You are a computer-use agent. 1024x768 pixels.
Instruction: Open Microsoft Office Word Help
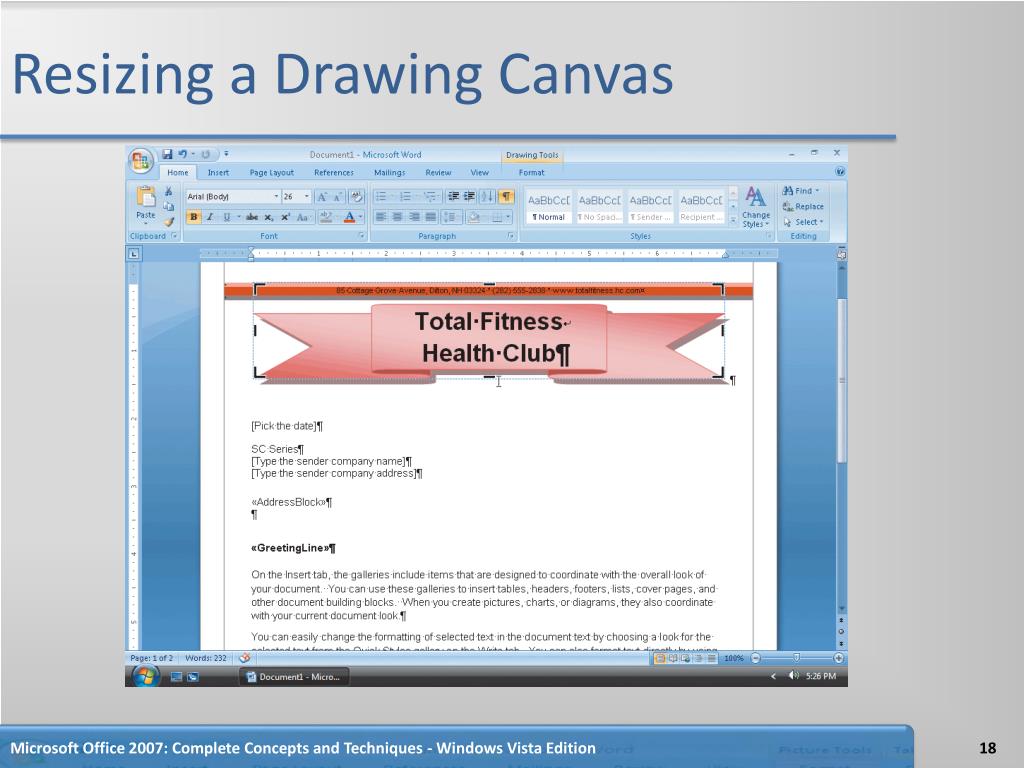[840, 172]
